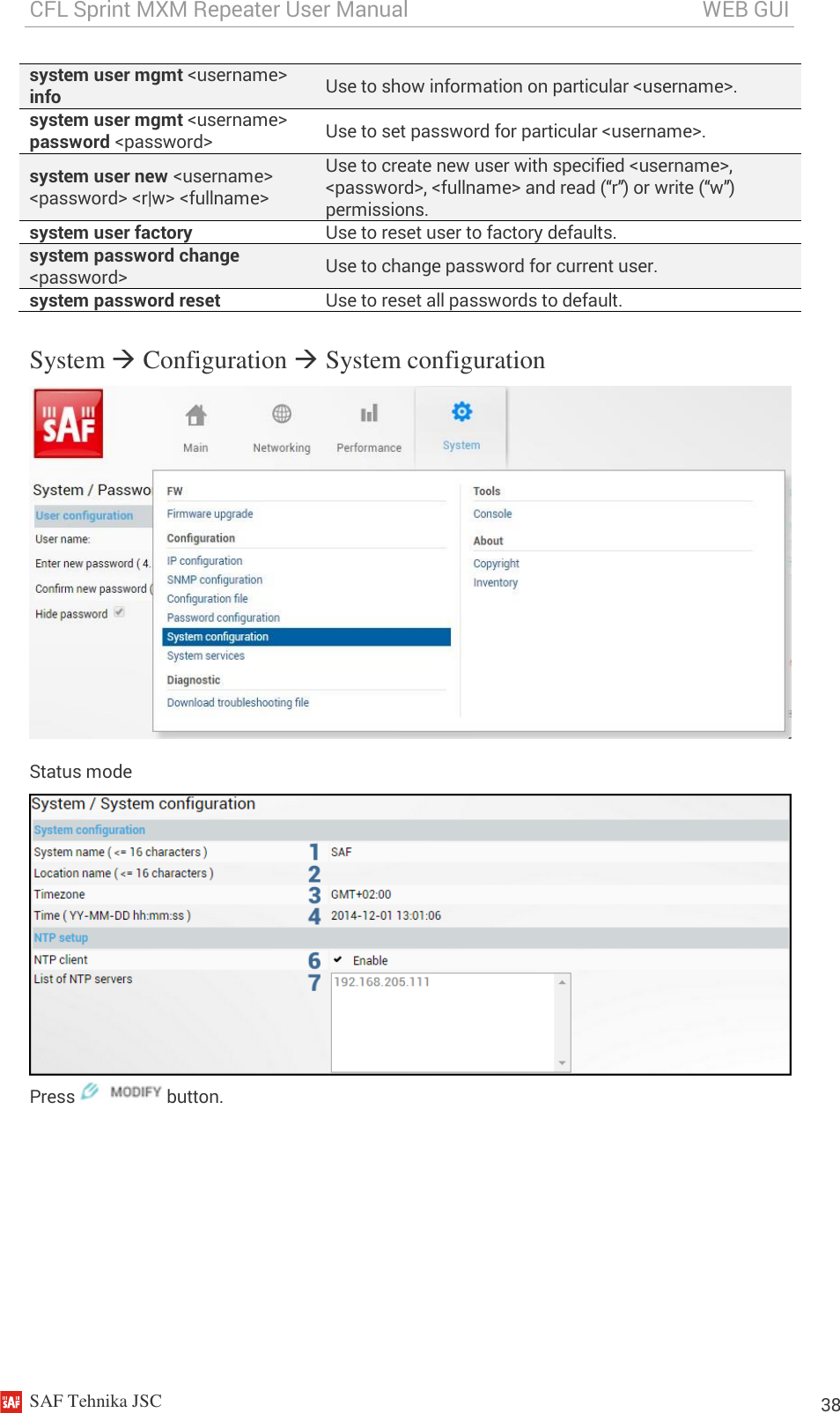Image resolution: width=840 pixels, height=1413 pixels.
Task: Click the User configuration section header
Action: click(x=84, y=515)
